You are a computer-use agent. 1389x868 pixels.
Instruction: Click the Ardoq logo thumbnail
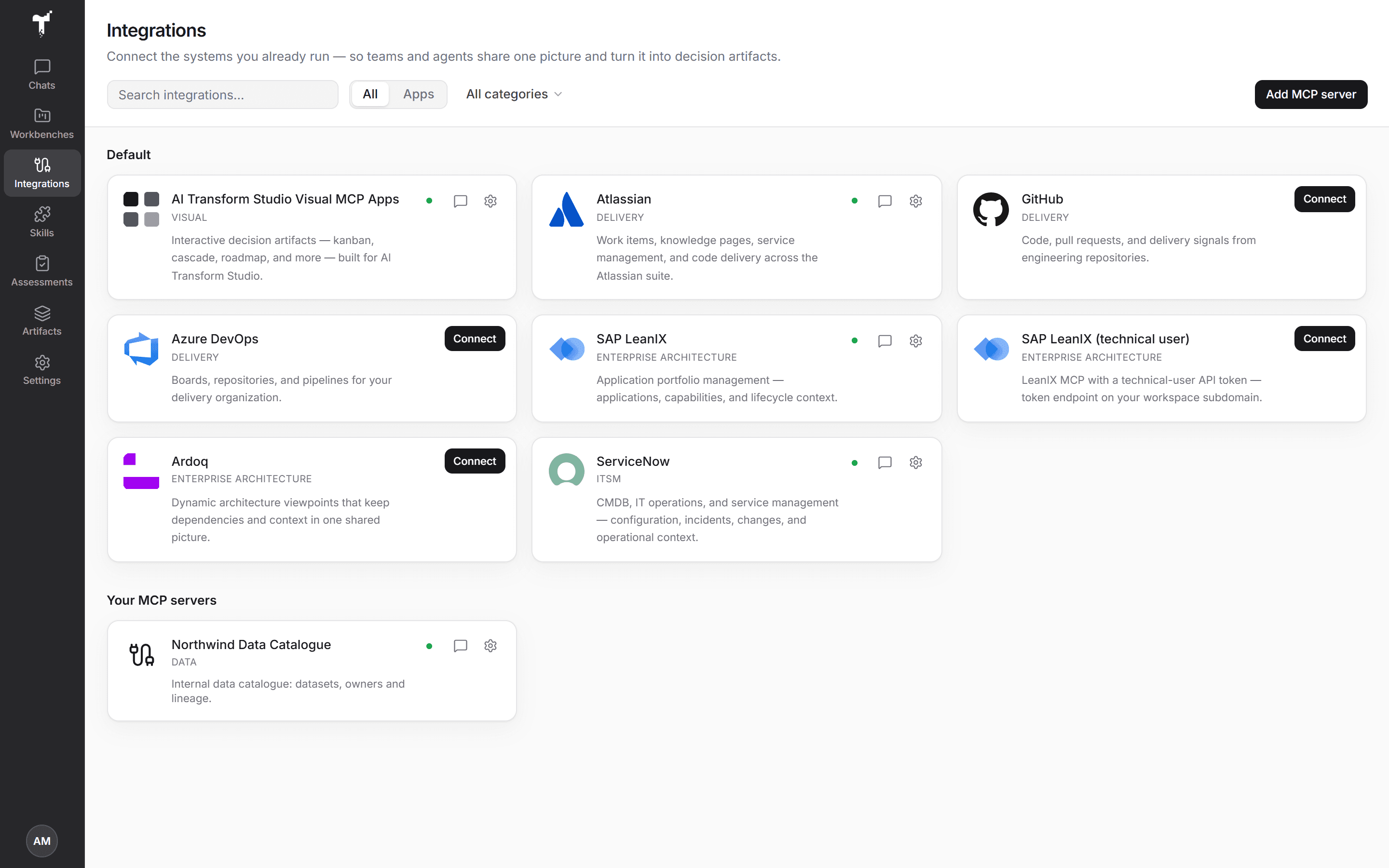[x=141, y=471]
